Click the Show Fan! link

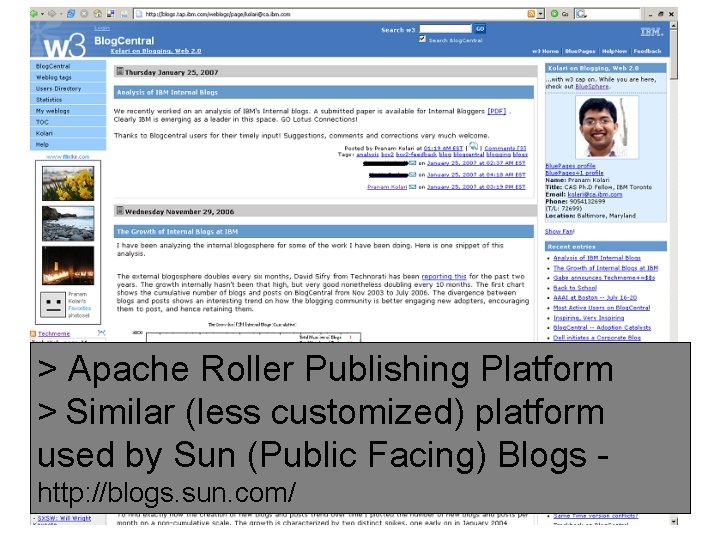point(559,231)
